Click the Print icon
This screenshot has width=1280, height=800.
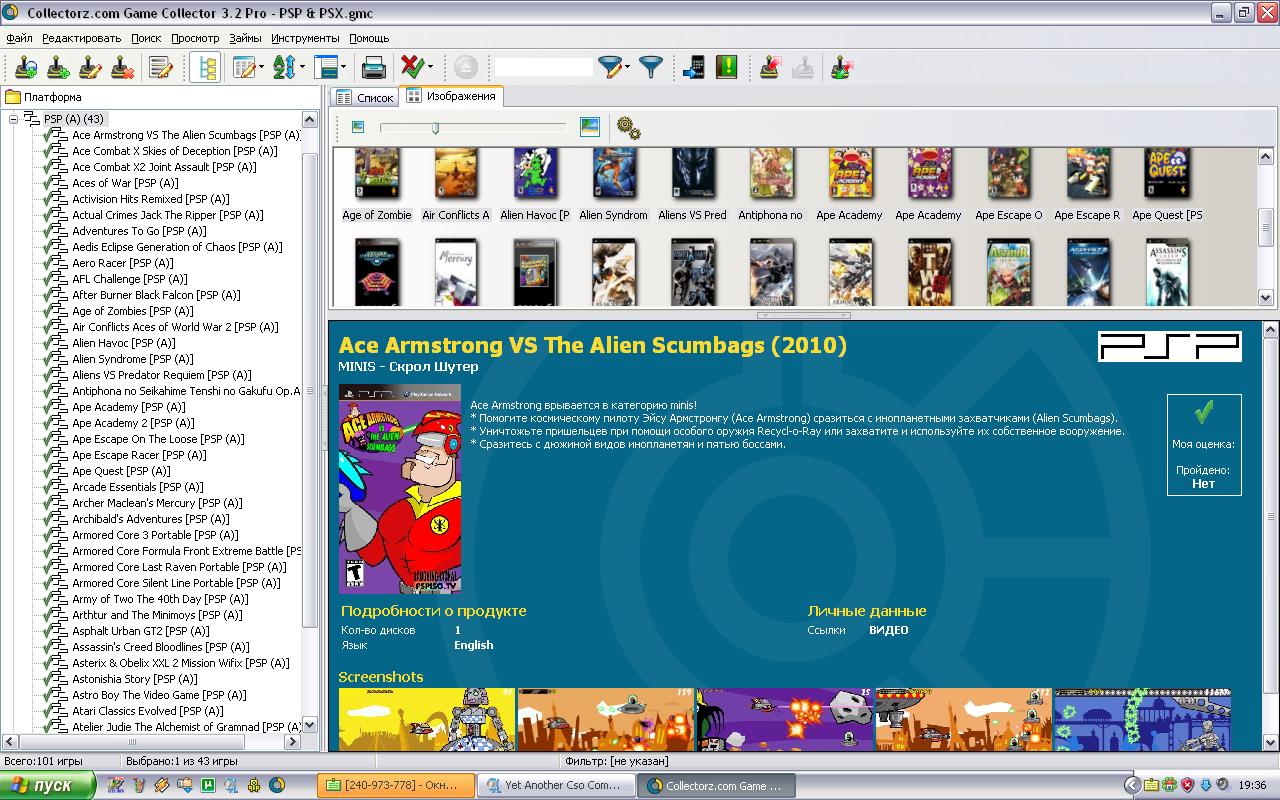[x=374, y=68]
